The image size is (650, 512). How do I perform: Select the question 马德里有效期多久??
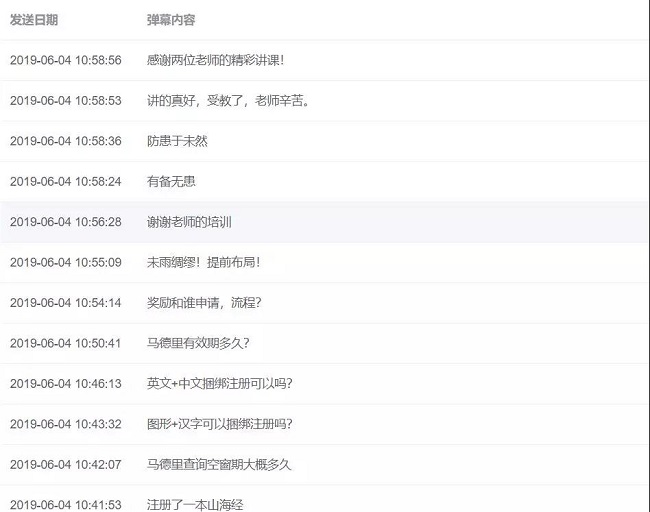click(x=198, y=343)
